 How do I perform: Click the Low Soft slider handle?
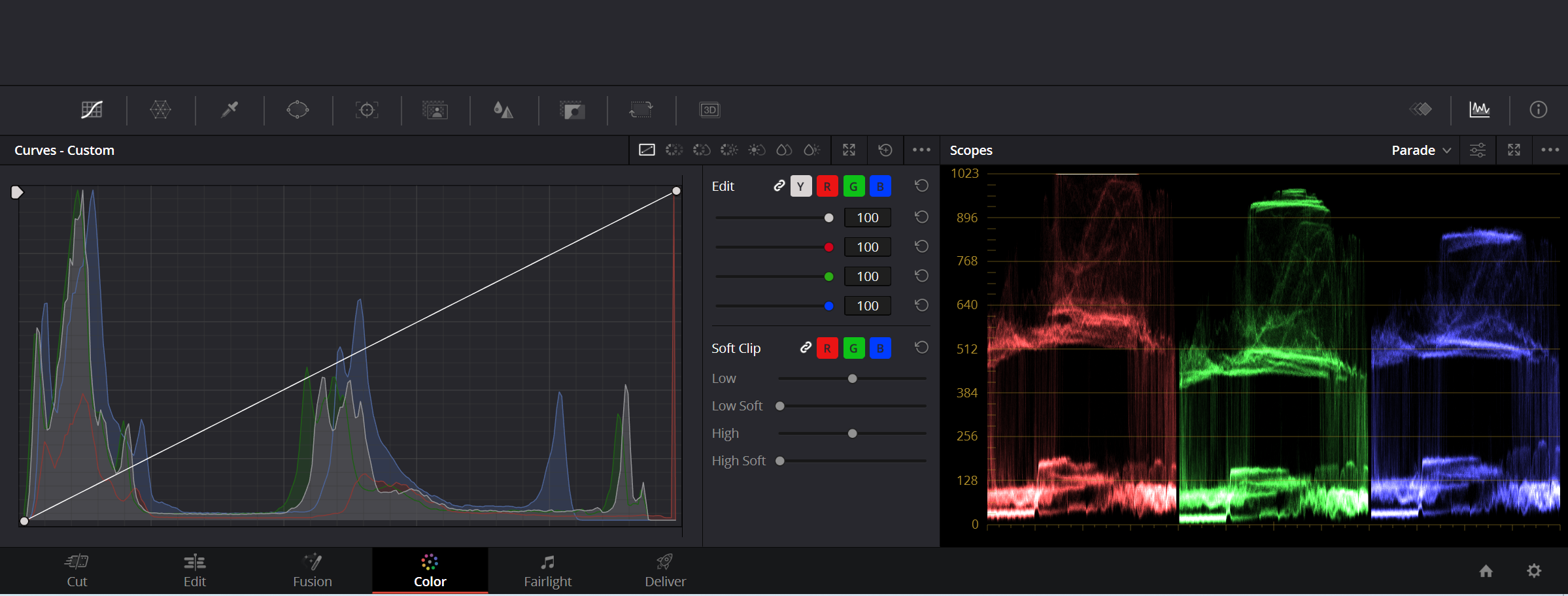click(779, 406)
